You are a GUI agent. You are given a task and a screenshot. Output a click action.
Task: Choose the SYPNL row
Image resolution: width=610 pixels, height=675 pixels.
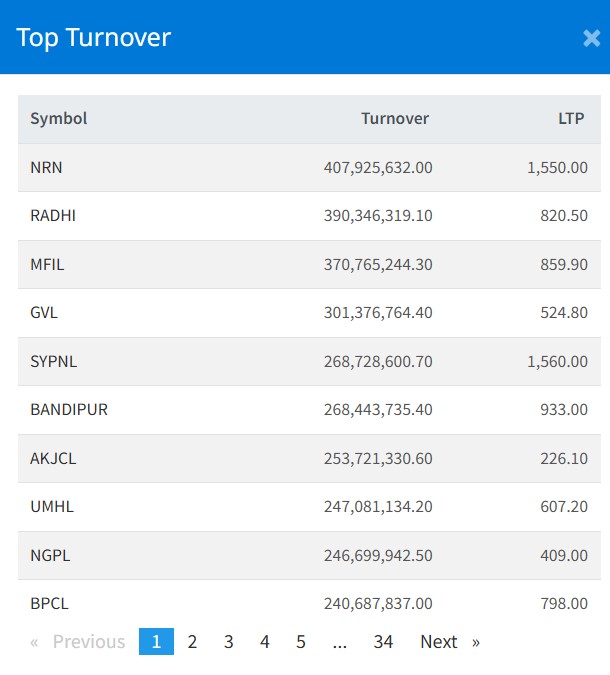pyautogui.click(x=52, y=361)
